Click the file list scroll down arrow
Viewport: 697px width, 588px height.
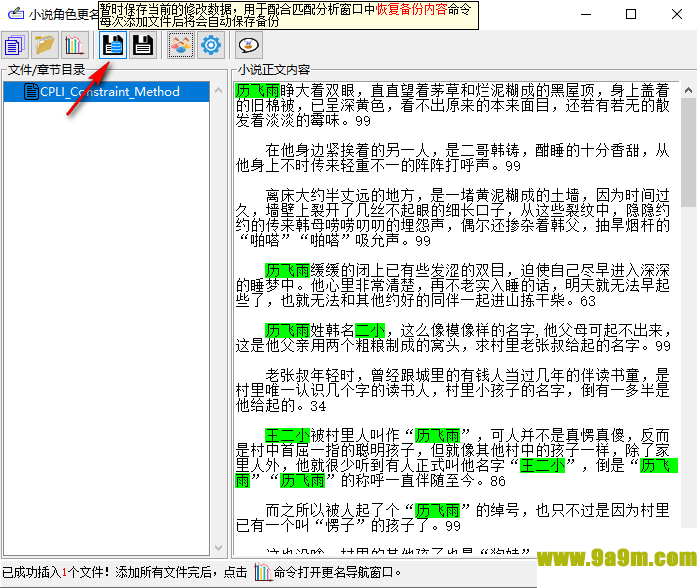pyautogui.click(x=218, y=548)
